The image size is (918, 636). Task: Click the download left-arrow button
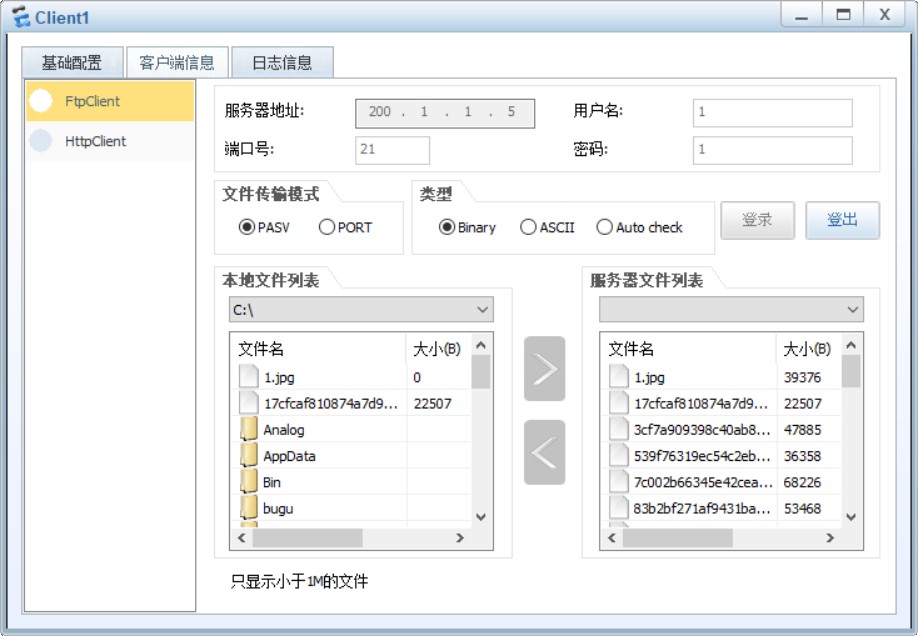(x=544, y=453)
